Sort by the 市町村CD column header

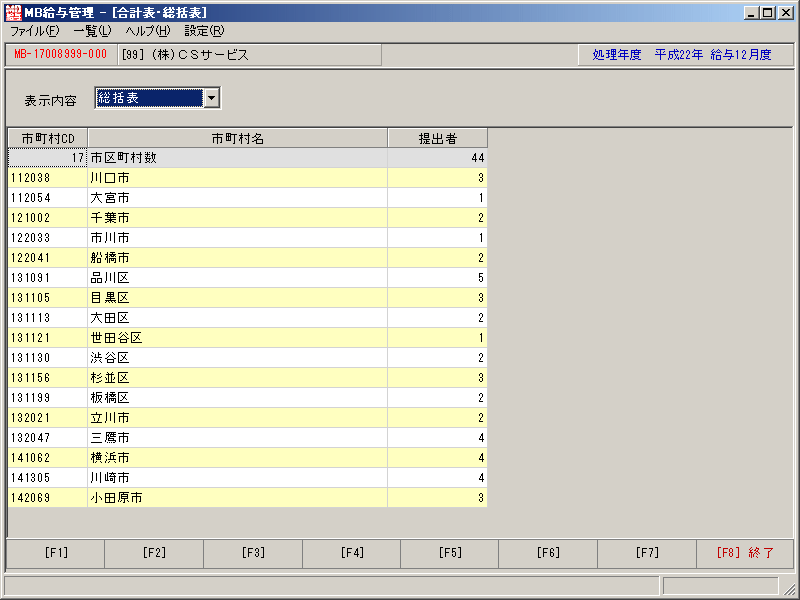48,138
